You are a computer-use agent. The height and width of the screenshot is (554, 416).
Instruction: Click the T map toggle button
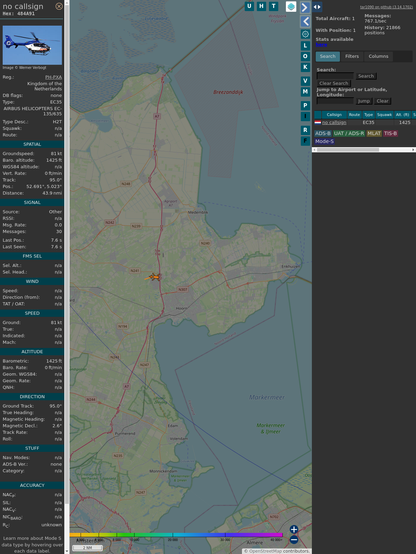[273, 6]
